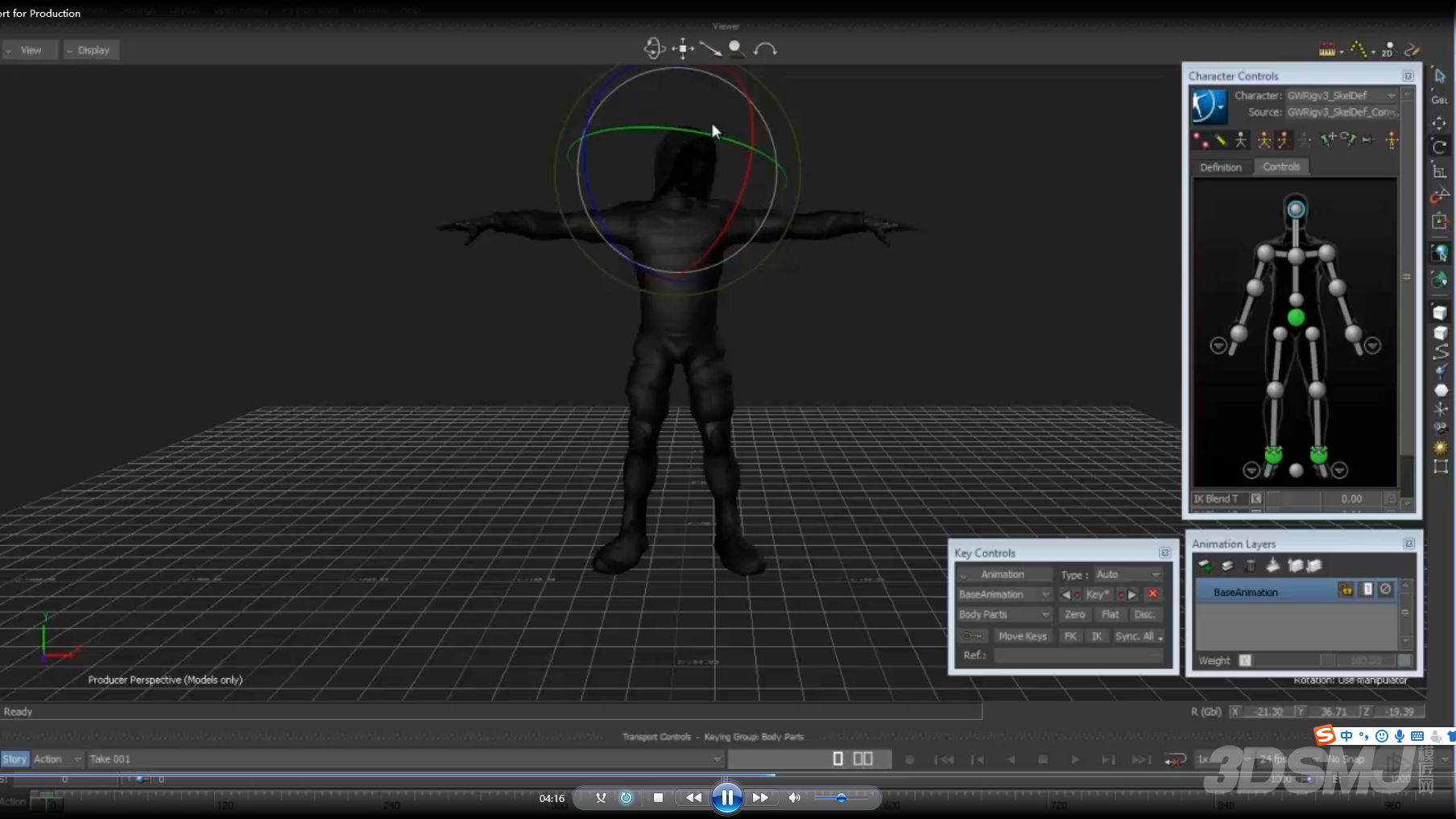1456x819 pixels.
Task: Open the Character dropdown GWRigv3_SkelDef
Action: (x=1341, y=95)
